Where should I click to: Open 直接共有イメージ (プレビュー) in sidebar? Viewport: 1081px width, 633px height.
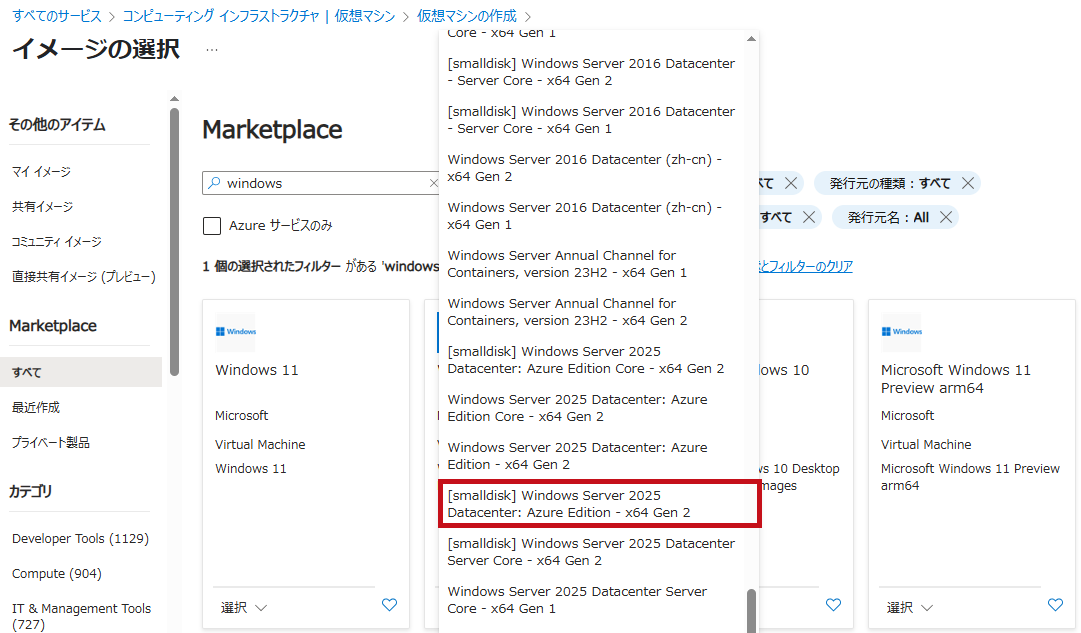click(83, 277)
